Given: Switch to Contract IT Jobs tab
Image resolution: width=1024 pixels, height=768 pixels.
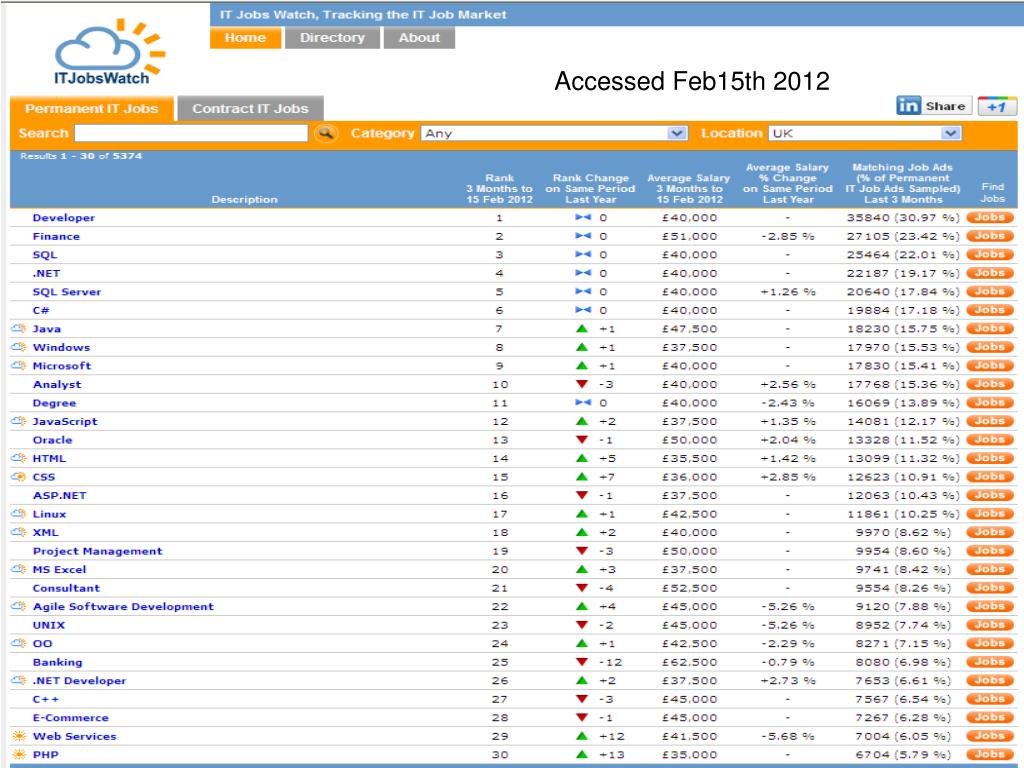Looking at the screenshot, I should 250,108.
